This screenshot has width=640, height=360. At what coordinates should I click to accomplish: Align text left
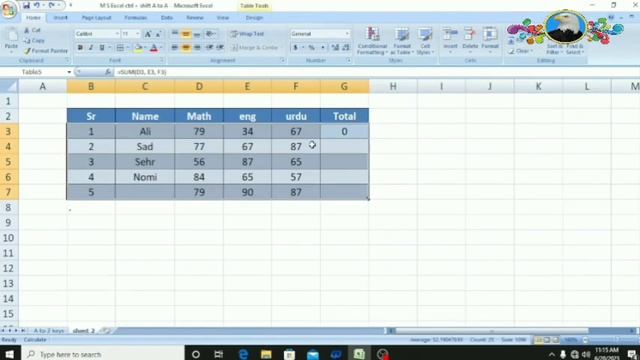pos(175,48)
